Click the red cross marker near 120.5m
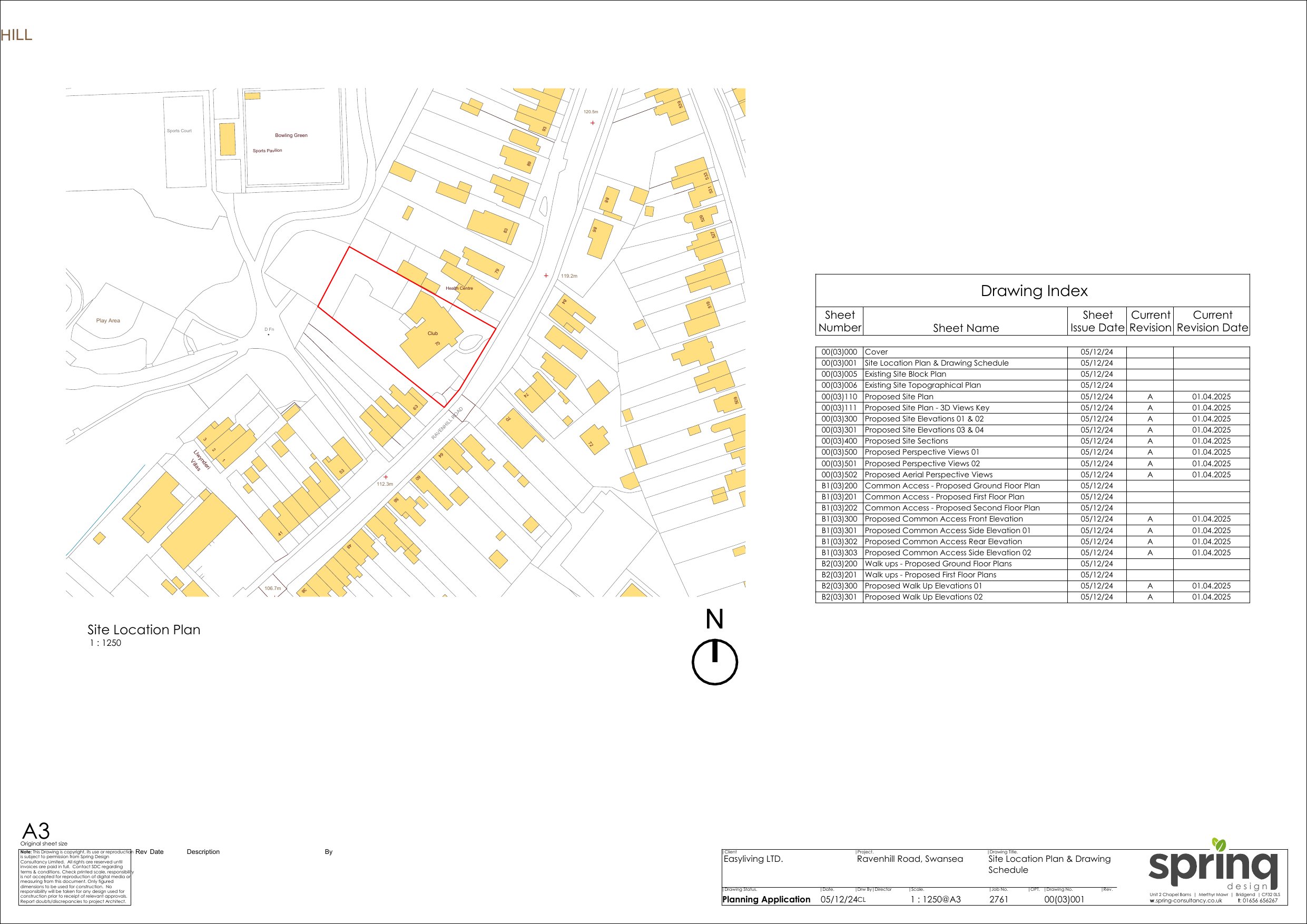Image resolution: width=1307 pixels, height=924 pixels. coord(593,123)
